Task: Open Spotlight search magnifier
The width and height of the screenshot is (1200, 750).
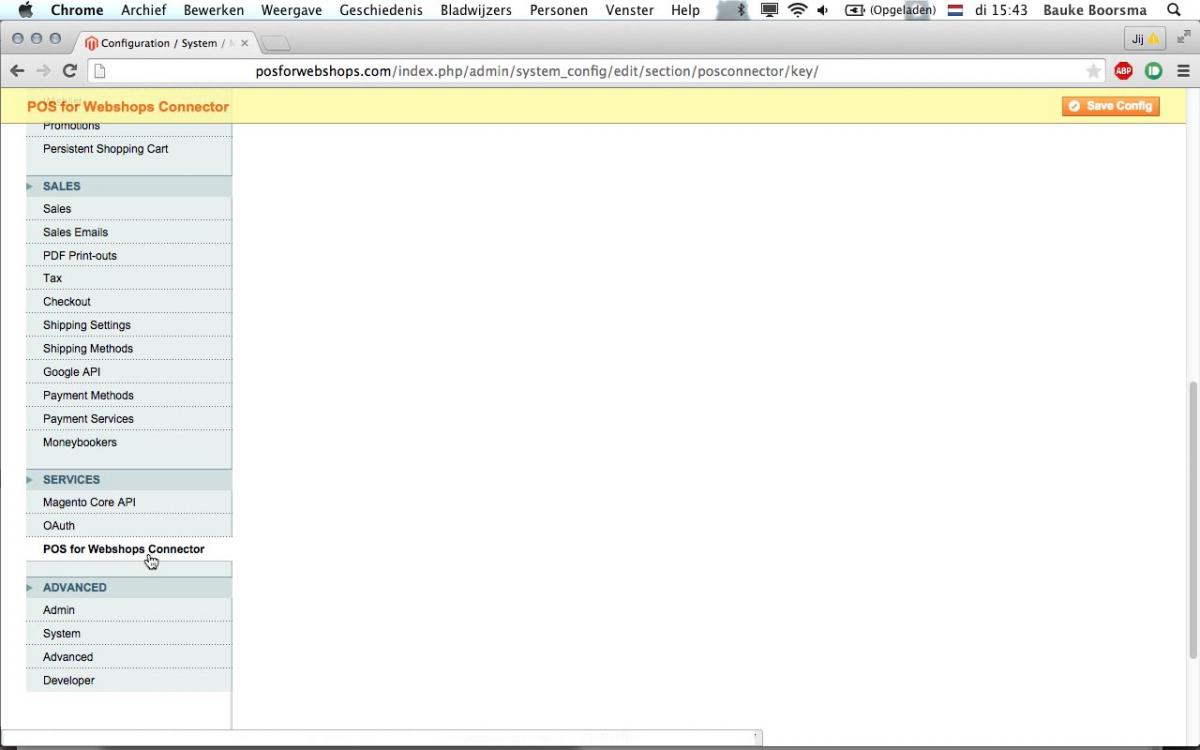Action: pyautogui.click(x=1174, y=10)
